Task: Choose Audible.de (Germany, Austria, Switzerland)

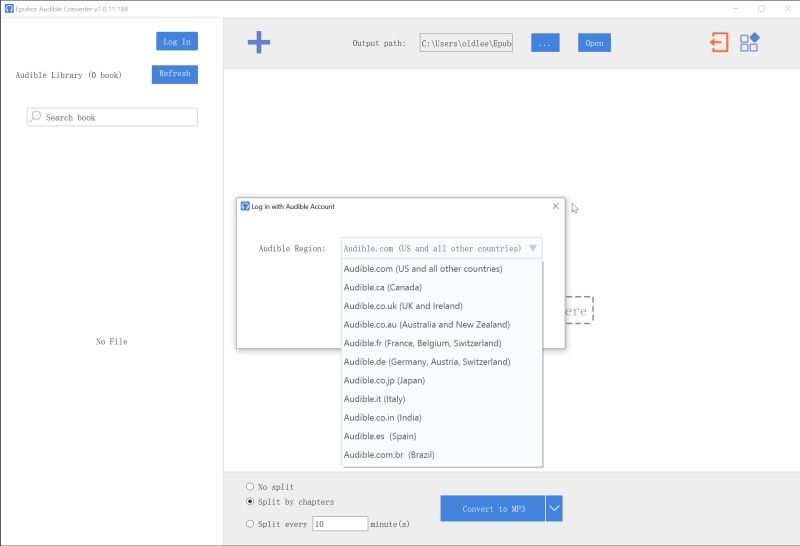Action: click(x=442, y=362)
